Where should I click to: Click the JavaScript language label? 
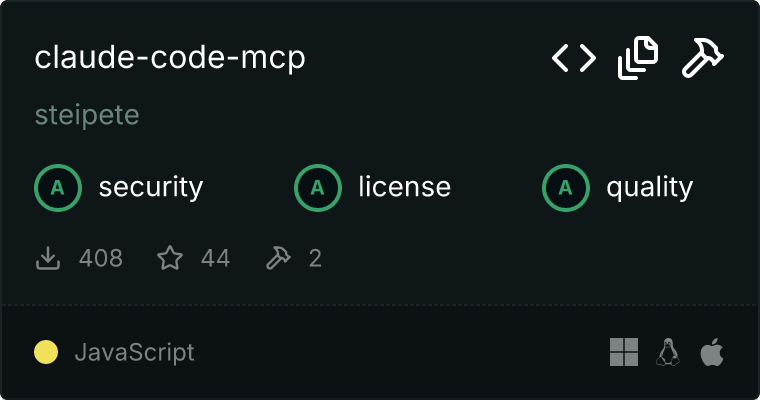(135, 352)
